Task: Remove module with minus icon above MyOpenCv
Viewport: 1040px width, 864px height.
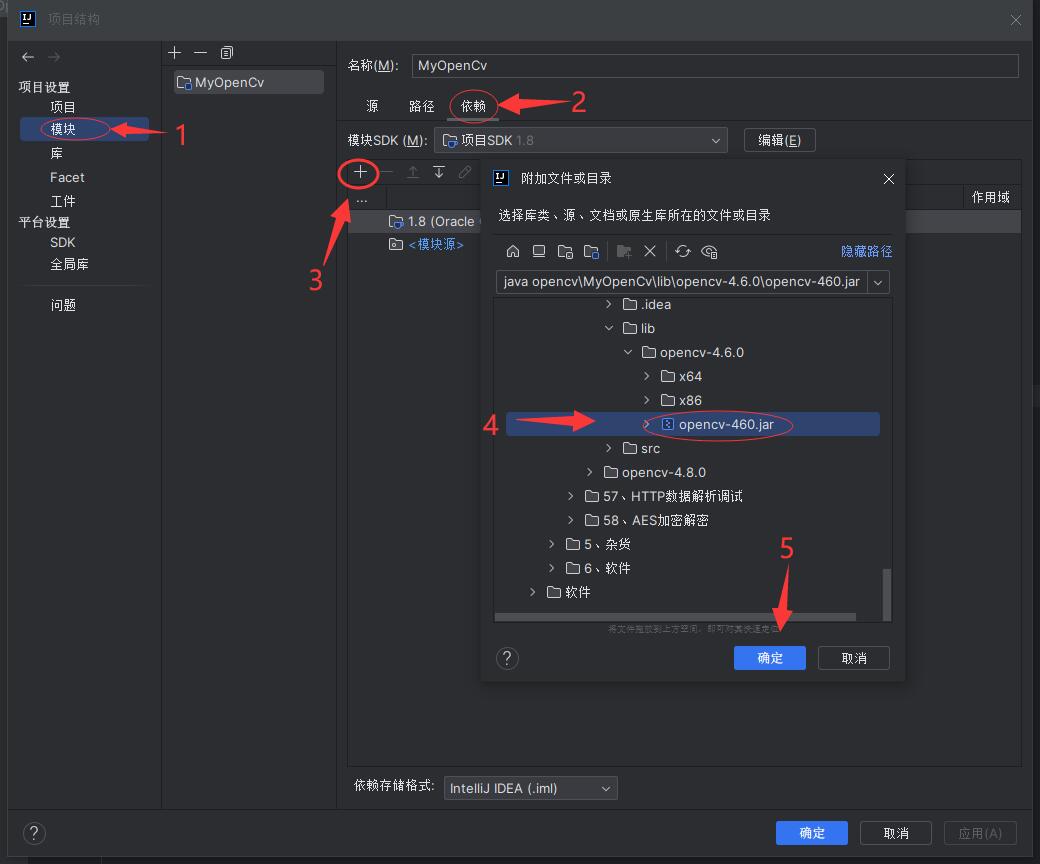Action: [200, 52]
